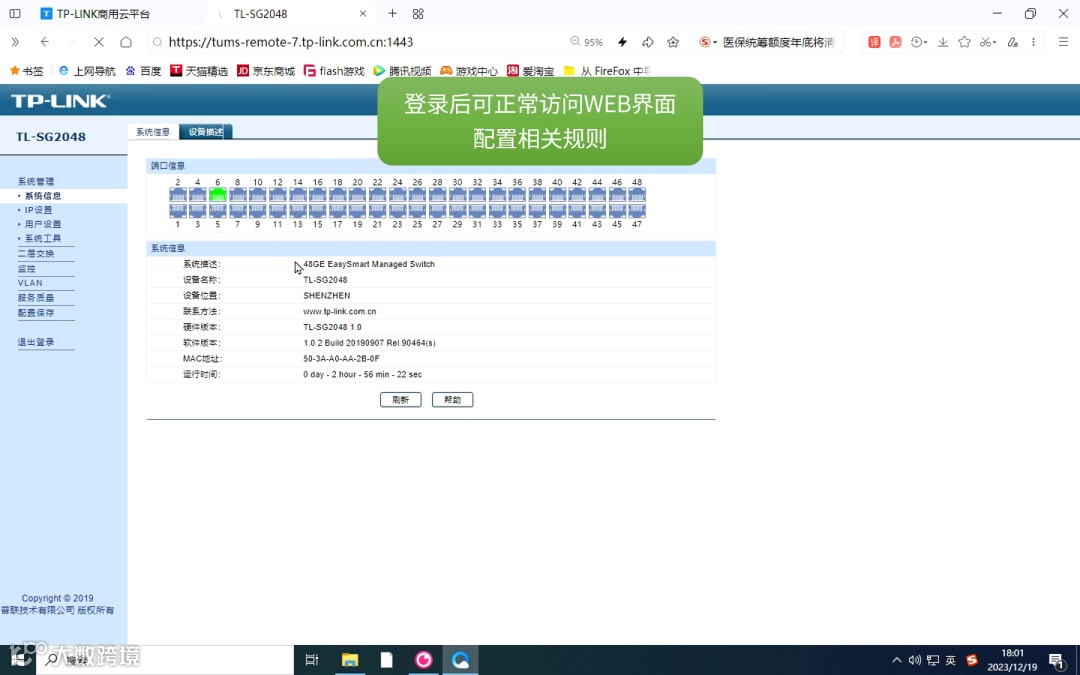Open File Explorer from the taskbar

click(350, 660)
